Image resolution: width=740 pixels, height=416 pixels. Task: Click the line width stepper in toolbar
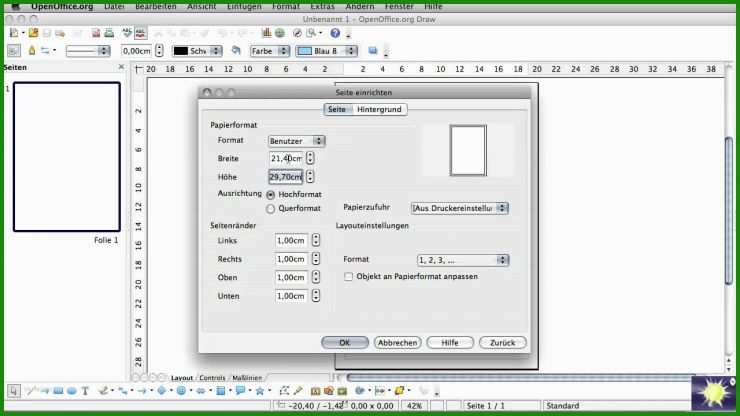pos(160,51)
